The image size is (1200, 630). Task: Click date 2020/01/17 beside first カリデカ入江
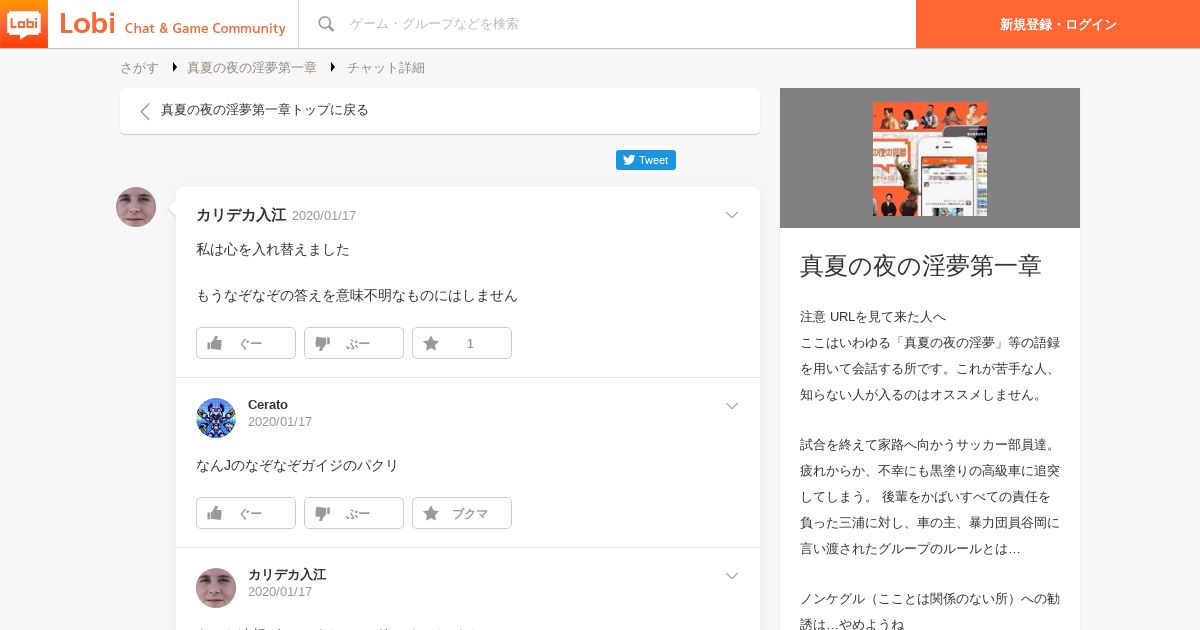click(324, 216)
